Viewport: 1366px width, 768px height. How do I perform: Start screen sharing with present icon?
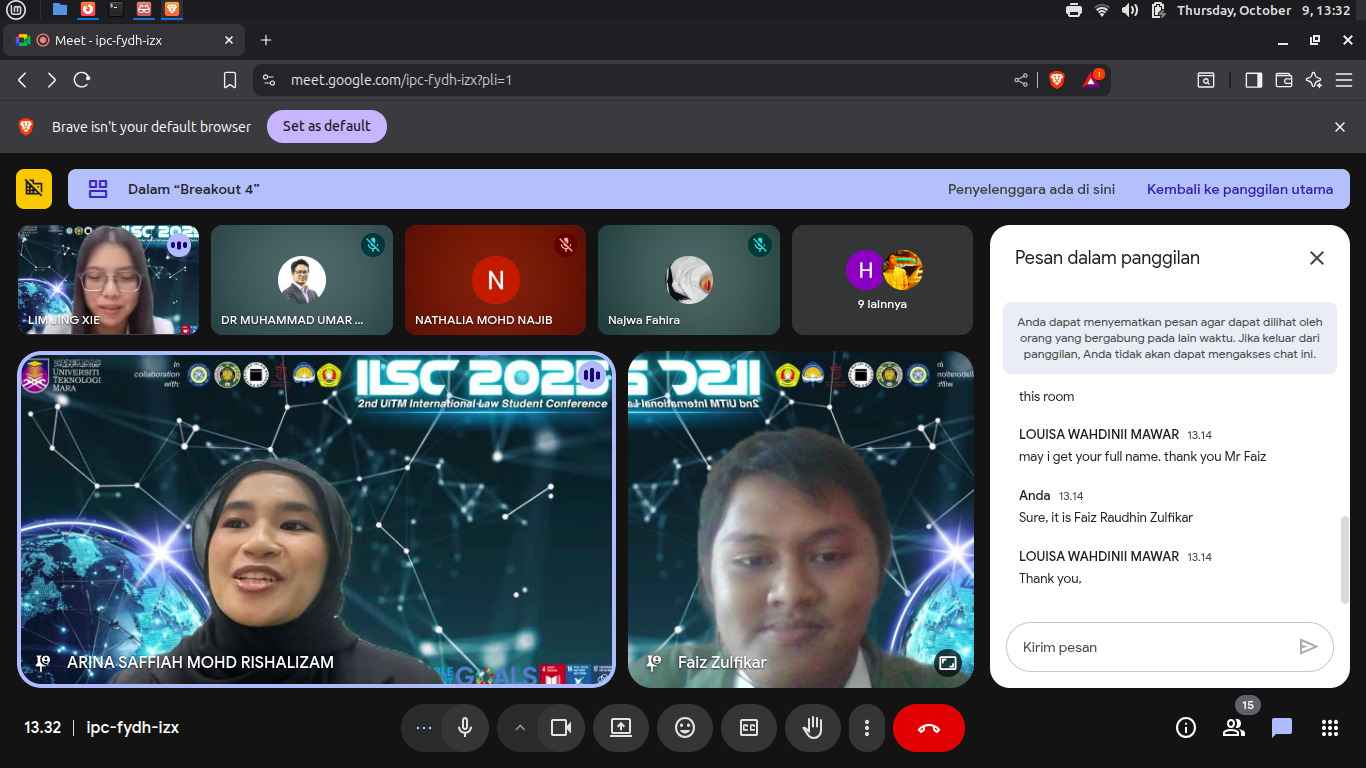coord(621,728)
